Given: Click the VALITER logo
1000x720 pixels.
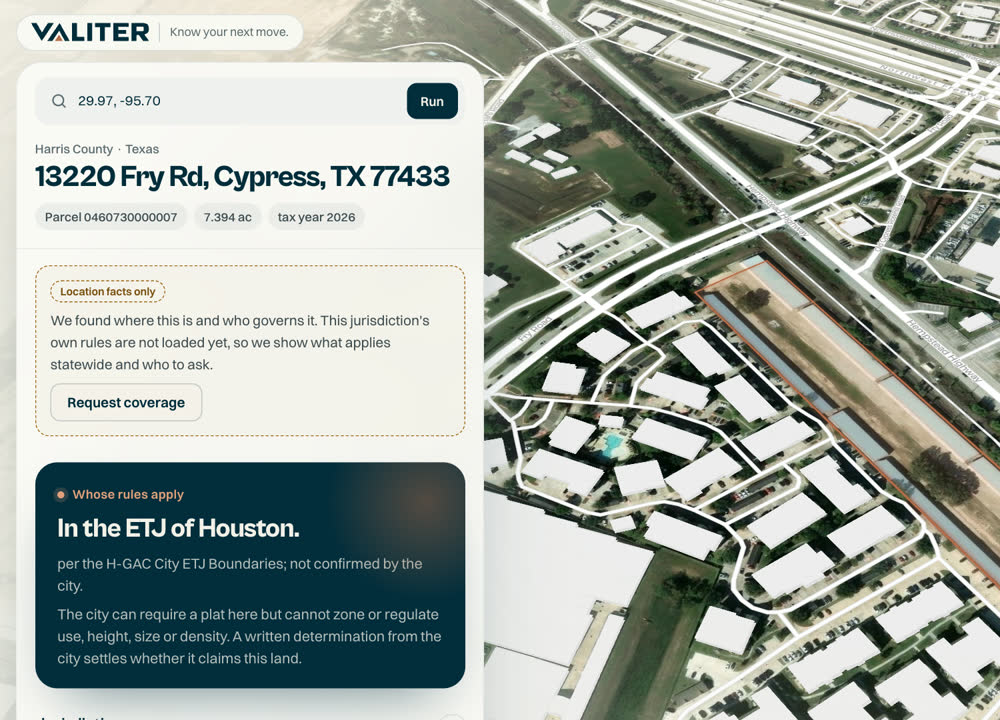Looking at the screenshot, I should (90, 32).
